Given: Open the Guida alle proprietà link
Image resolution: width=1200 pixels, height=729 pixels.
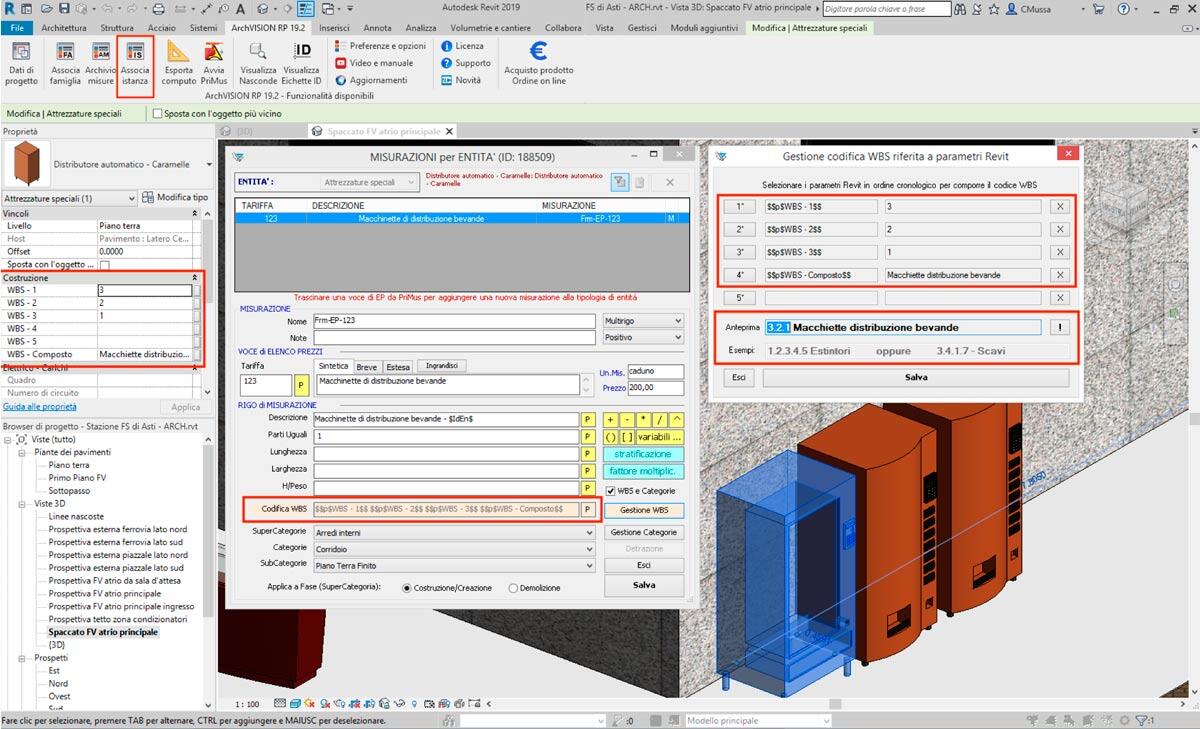Looking at the screenshot, I should [40, 407].
